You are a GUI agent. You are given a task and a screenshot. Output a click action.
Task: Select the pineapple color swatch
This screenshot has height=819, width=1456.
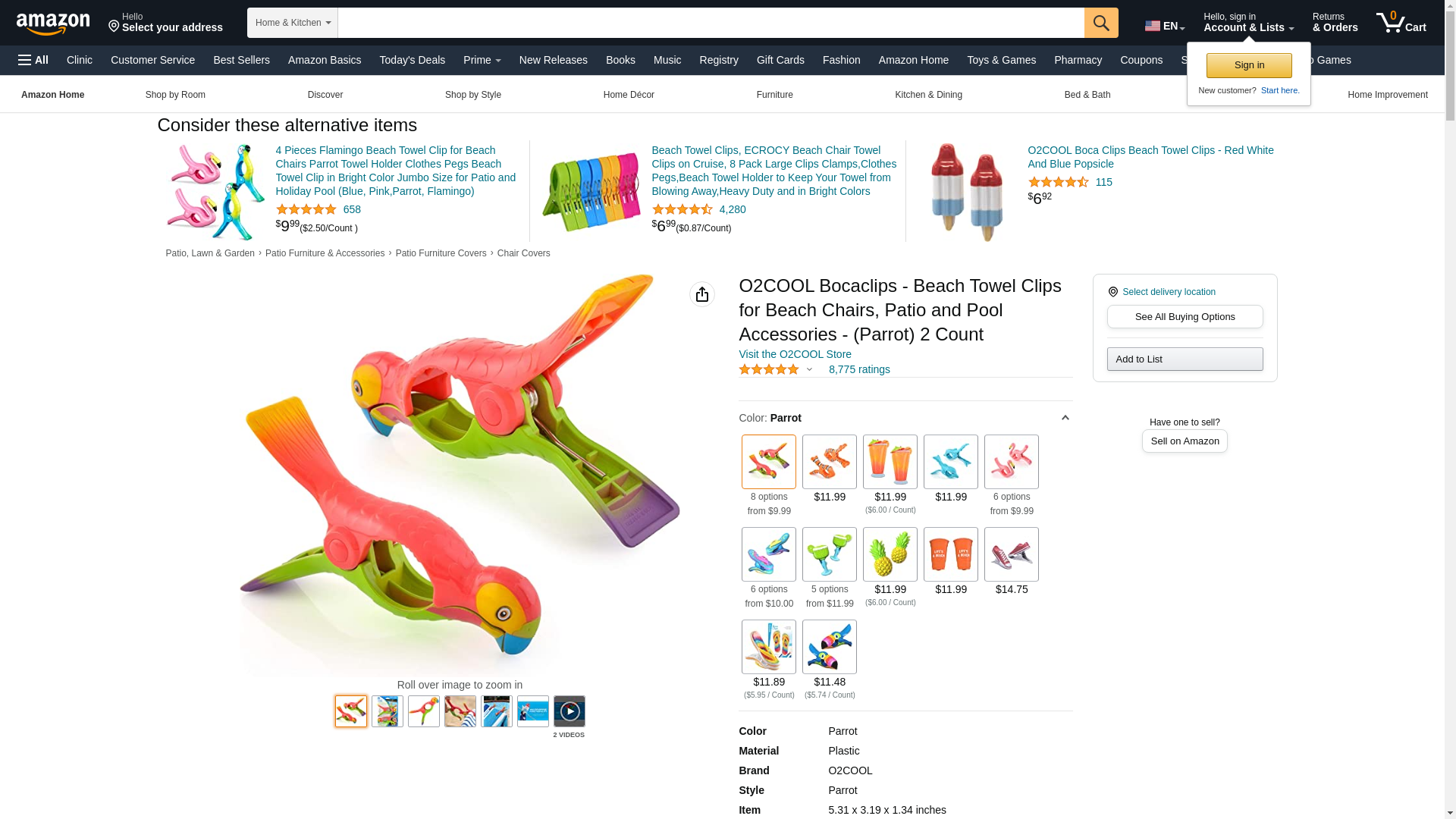point(890,554)
